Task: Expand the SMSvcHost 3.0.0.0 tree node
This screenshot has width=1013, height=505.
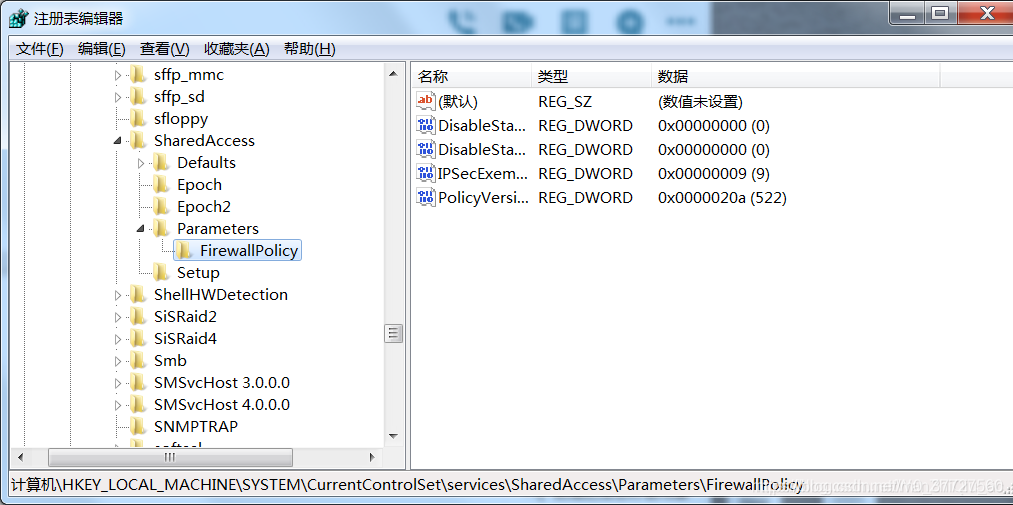Action: 118,383
